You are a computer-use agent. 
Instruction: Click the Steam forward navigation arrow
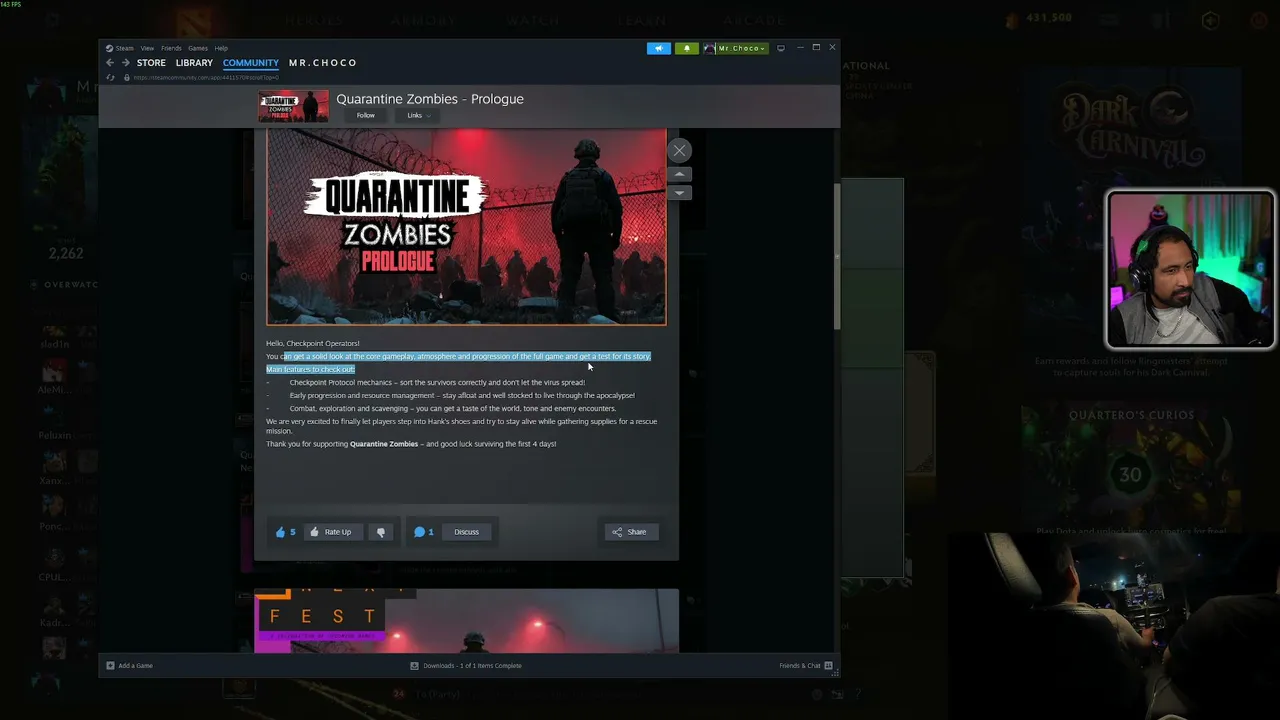(125, 63)
